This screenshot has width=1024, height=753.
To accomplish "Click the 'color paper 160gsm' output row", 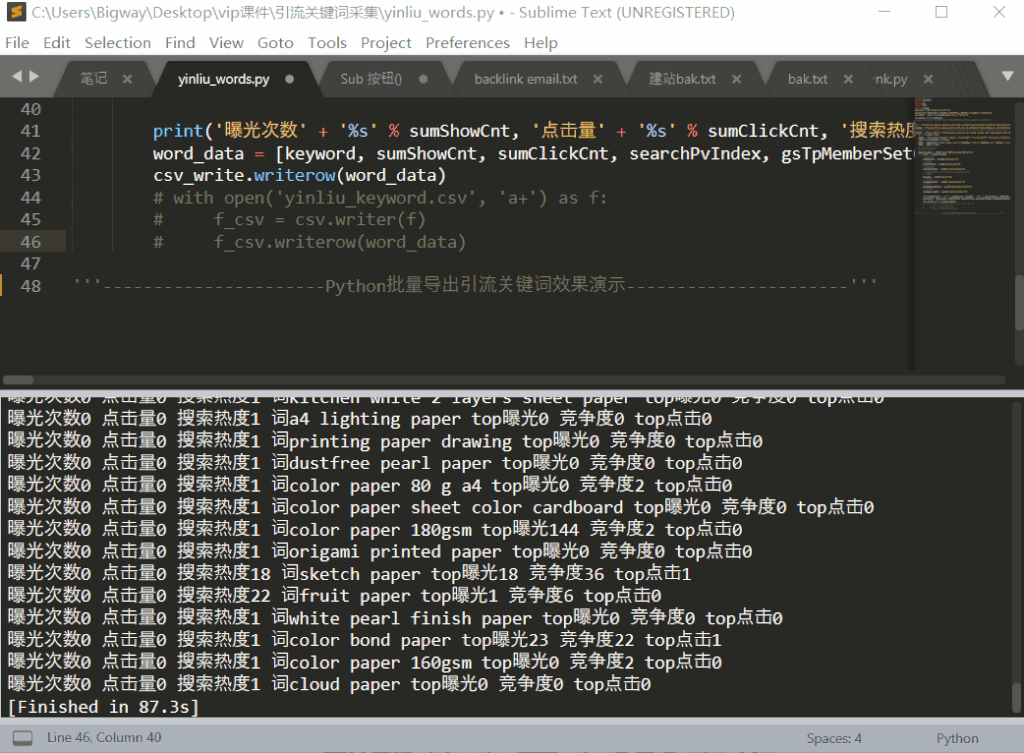I will tap(364, 662).
